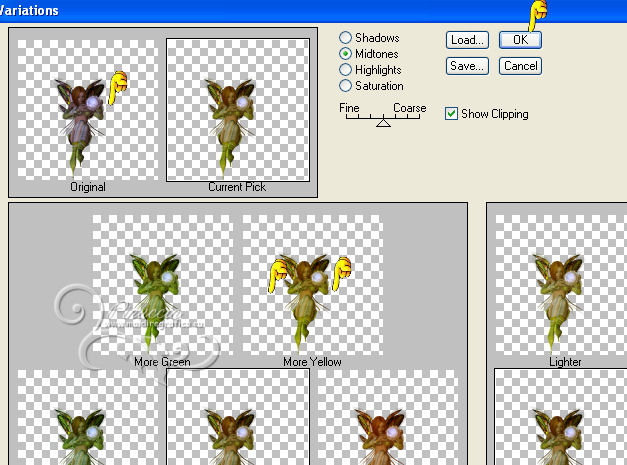Toggle the Show Clipping checkbox
This screenshot has width=627, height=465.
(x=451, y=114)
